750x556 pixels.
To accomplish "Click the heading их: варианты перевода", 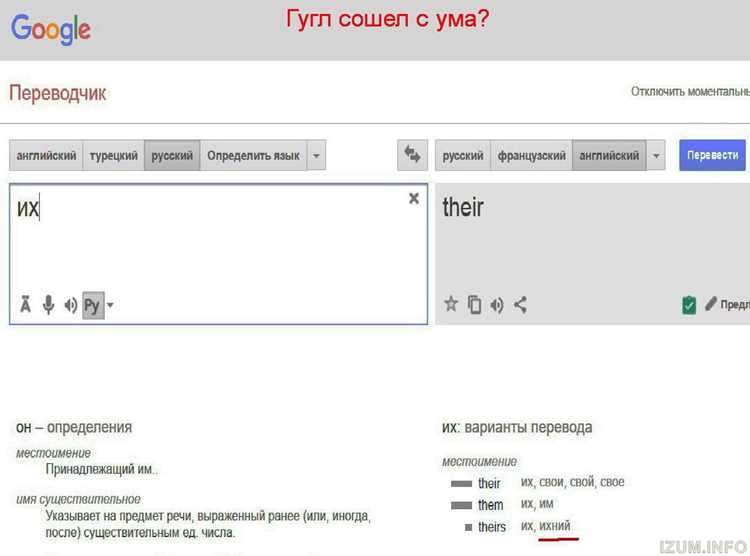I will (517, 427).
